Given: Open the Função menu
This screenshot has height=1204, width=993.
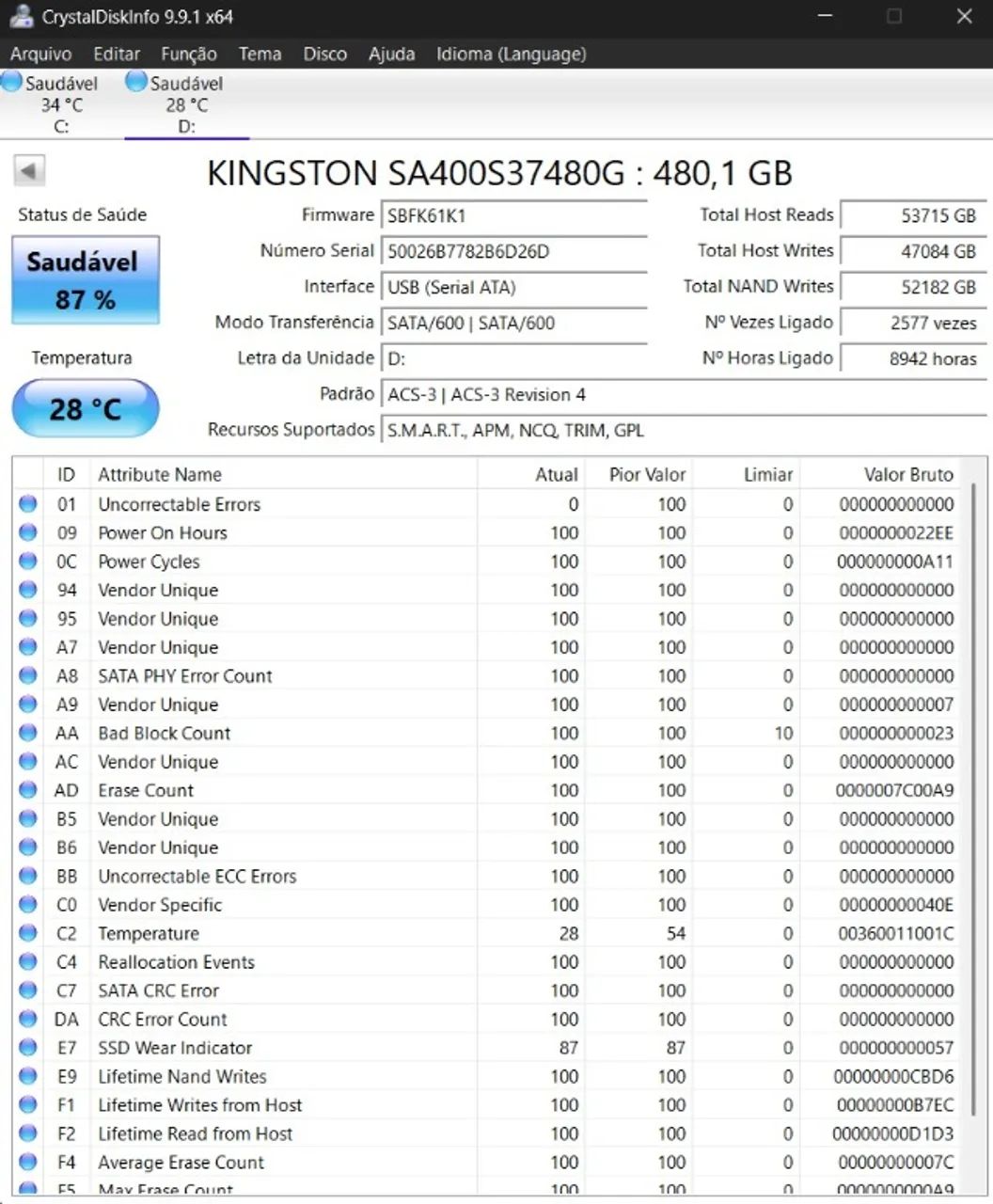Looking at the screenshot, I should [x=188, y=54].
